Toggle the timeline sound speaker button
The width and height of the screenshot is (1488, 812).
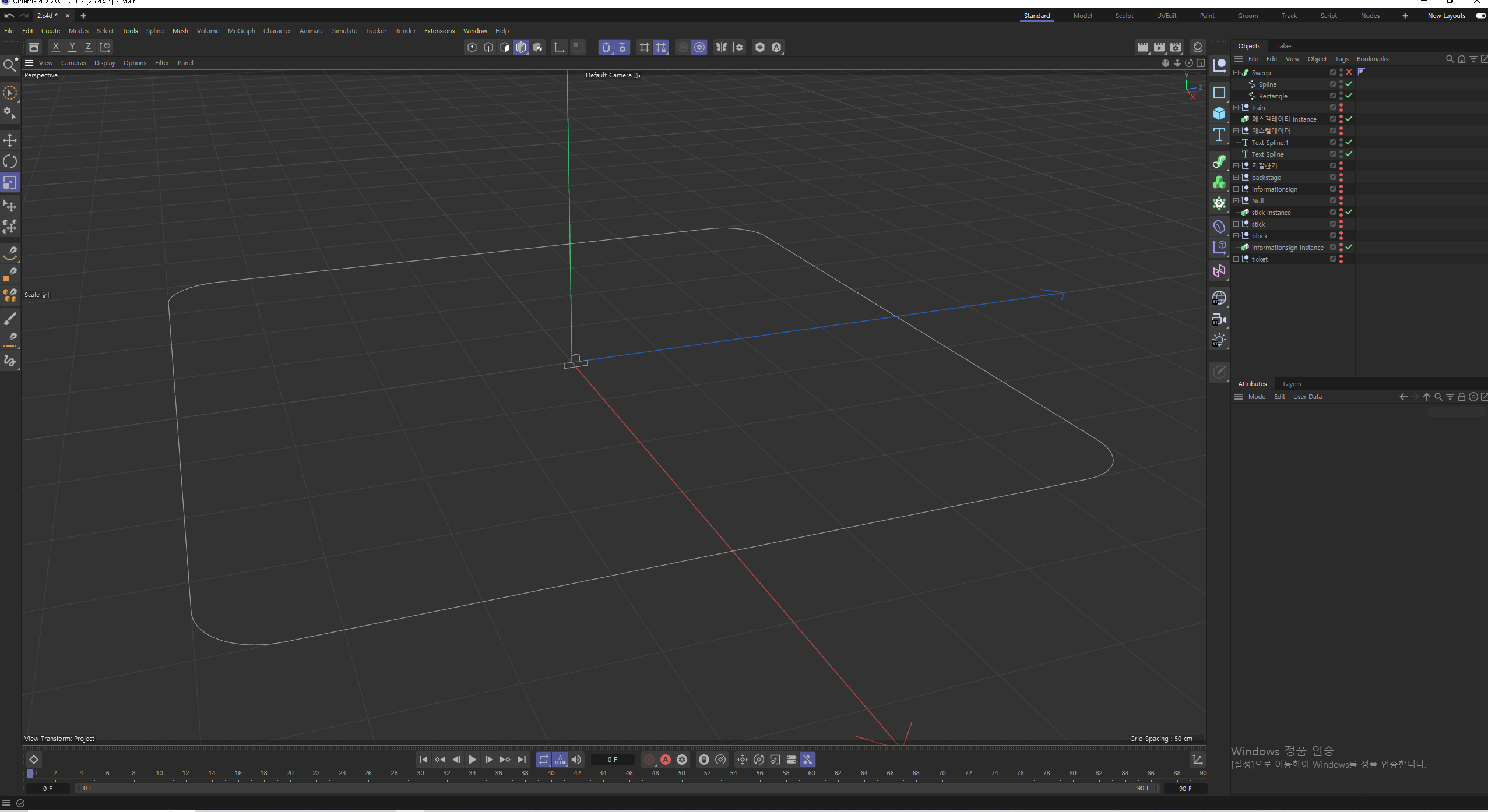coord(576,760)
